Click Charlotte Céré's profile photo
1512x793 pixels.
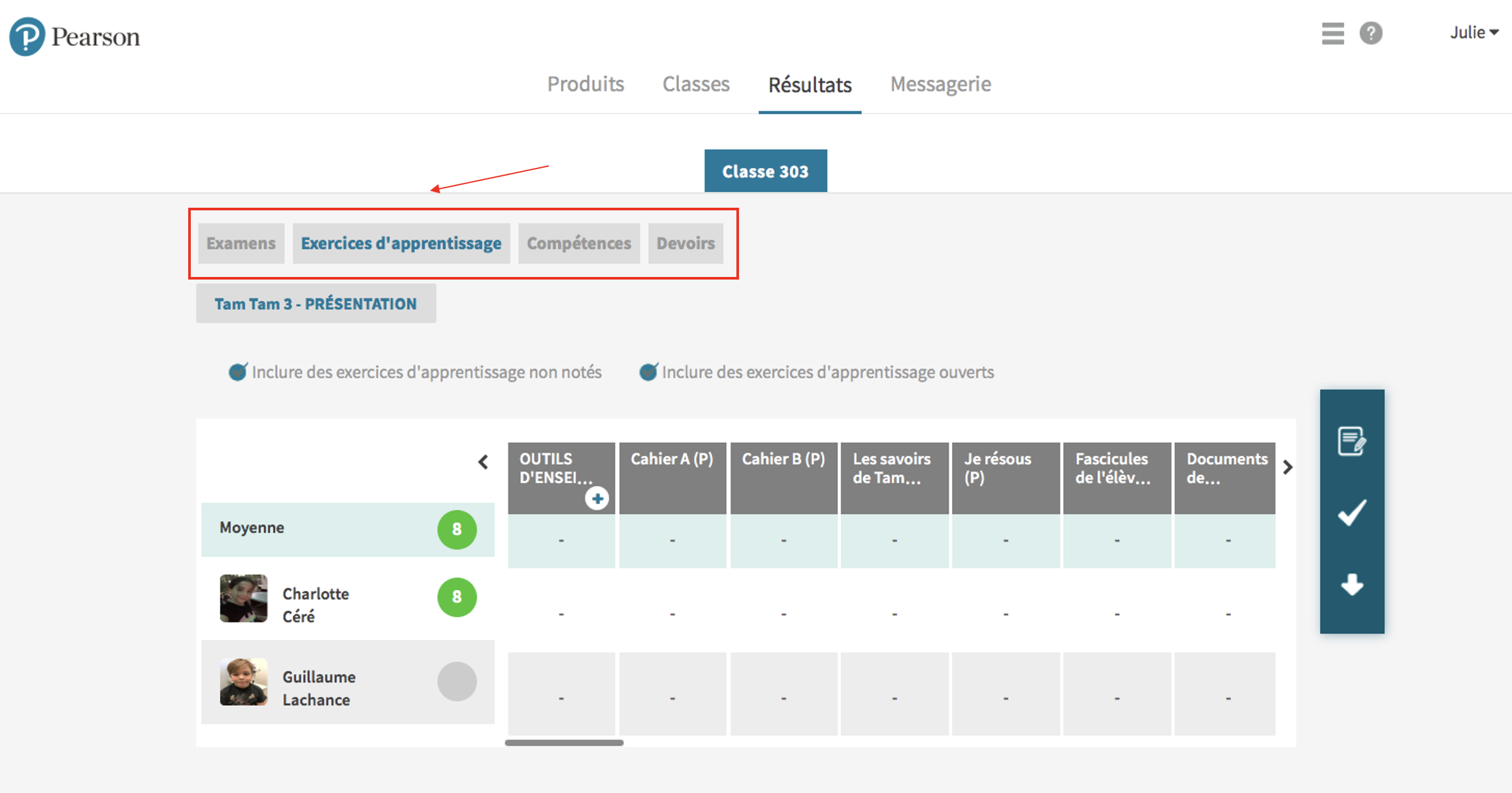(244, 598)
